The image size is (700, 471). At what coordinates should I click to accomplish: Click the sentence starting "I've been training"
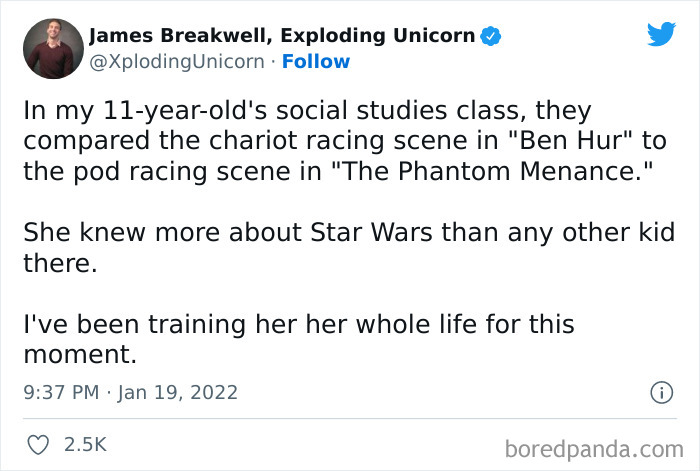pyautogui.click(x=297, y=326)
